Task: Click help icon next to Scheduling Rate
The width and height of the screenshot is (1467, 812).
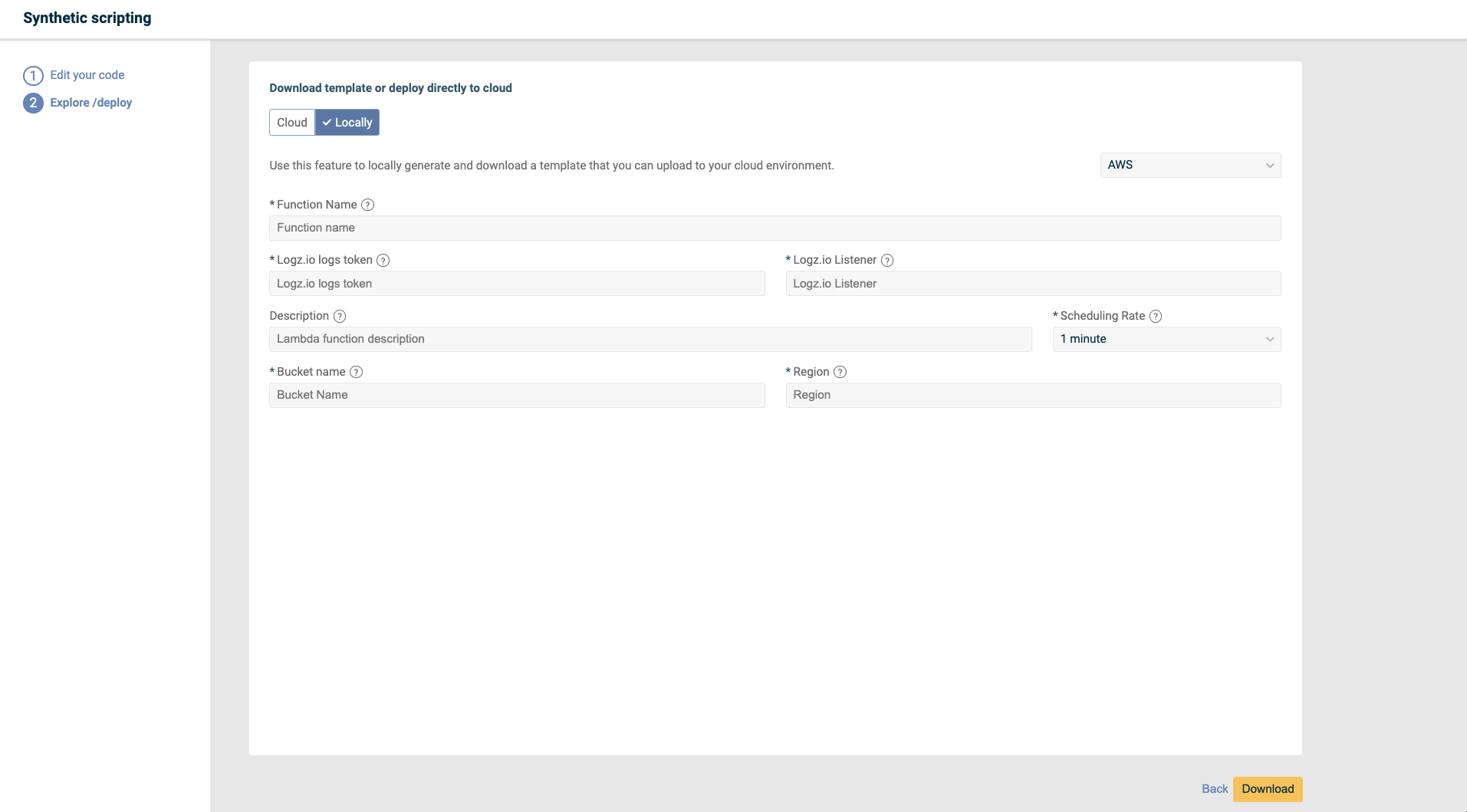Action: coord(1156,316)
